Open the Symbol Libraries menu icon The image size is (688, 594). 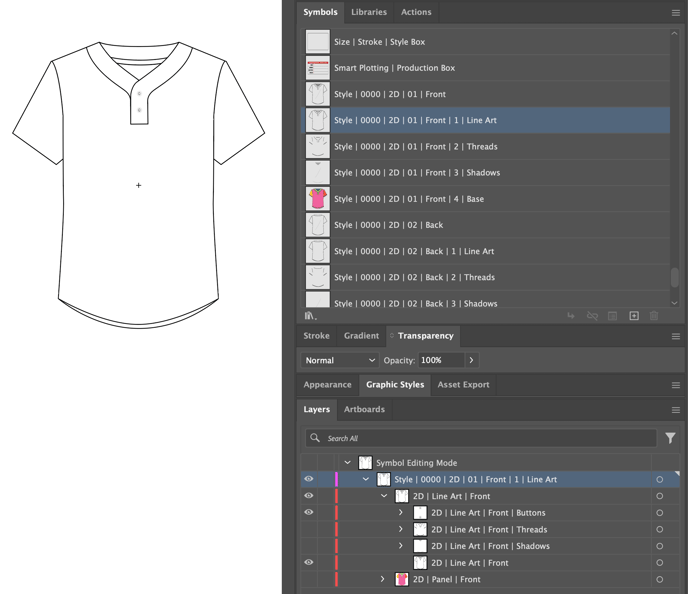pyautogui.click(x=310, y=316)
